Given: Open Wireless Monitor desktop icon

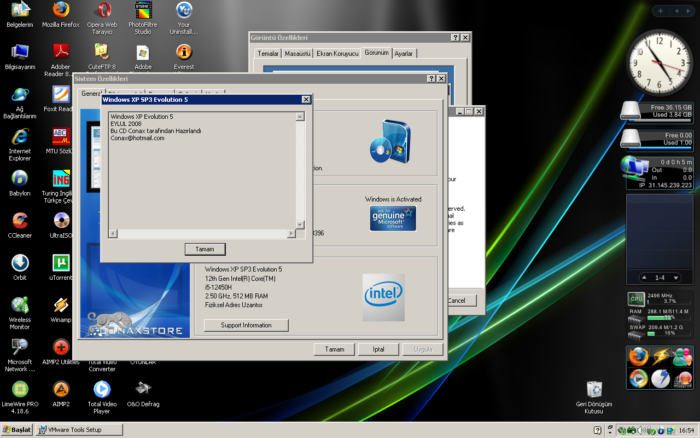Looking at the screenshot, I should 20,313.
